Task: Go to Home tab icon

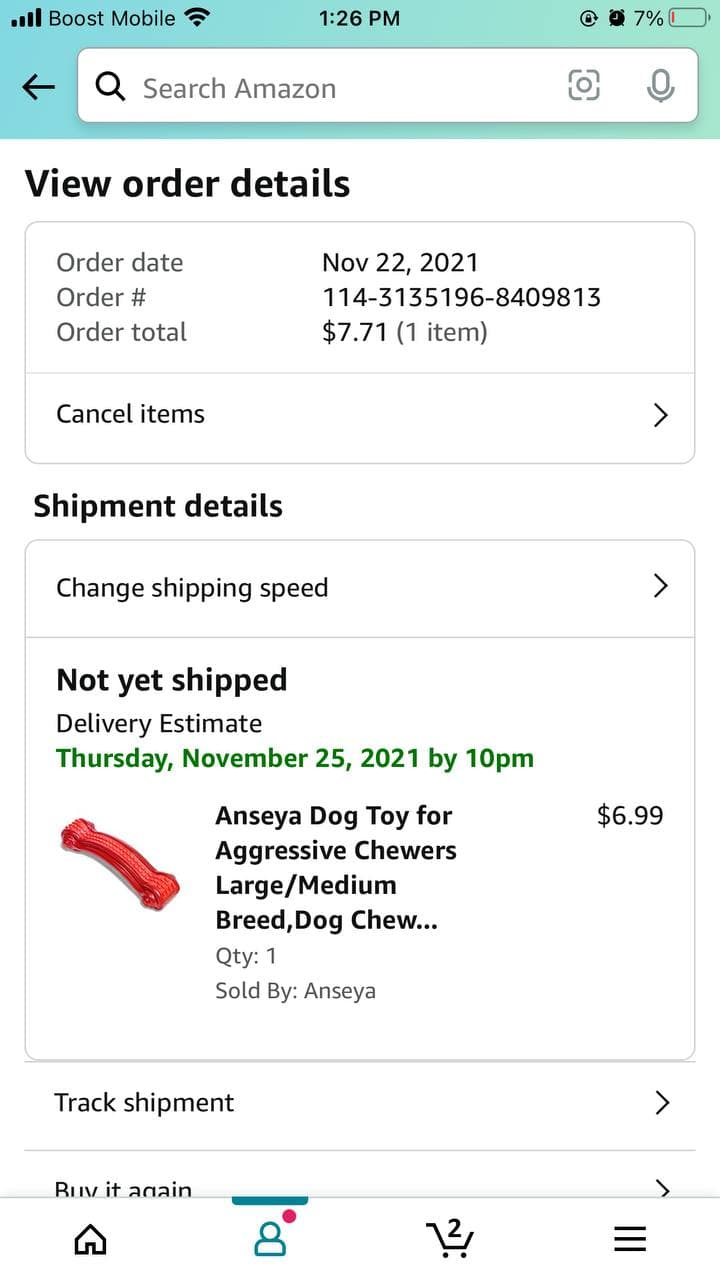Action: click(90, 1239)
